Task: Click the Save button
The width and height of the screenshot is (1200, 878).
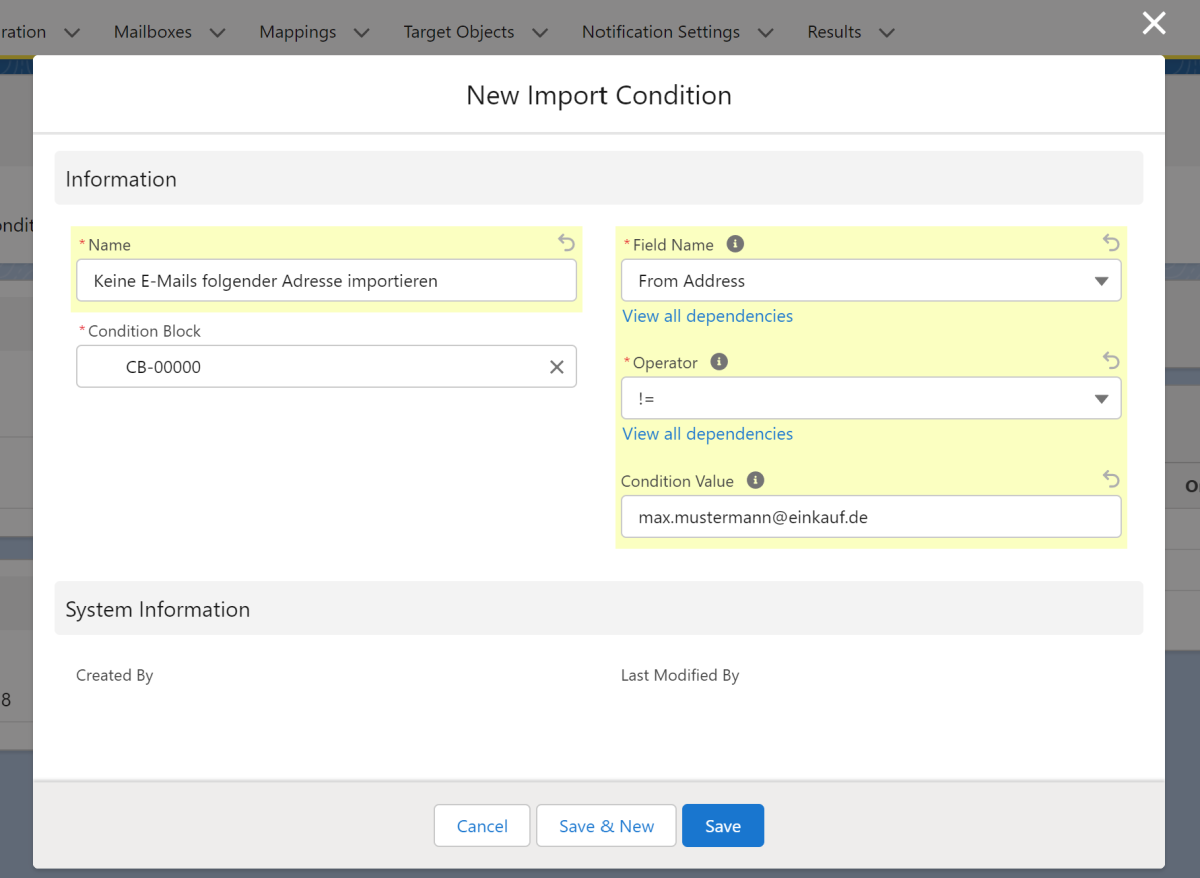Action: [722, 826]
